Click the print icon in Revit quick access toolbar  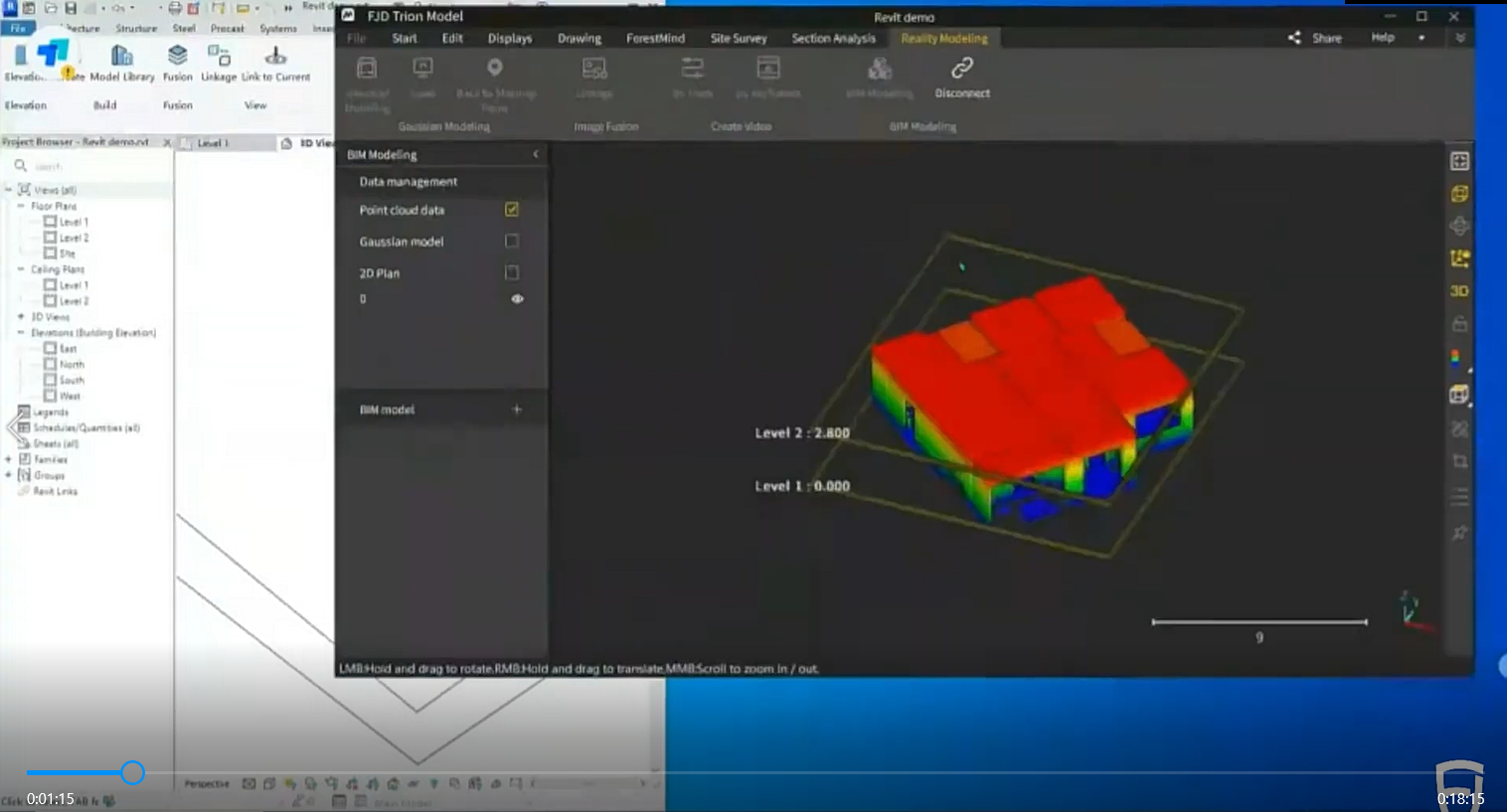175,8
